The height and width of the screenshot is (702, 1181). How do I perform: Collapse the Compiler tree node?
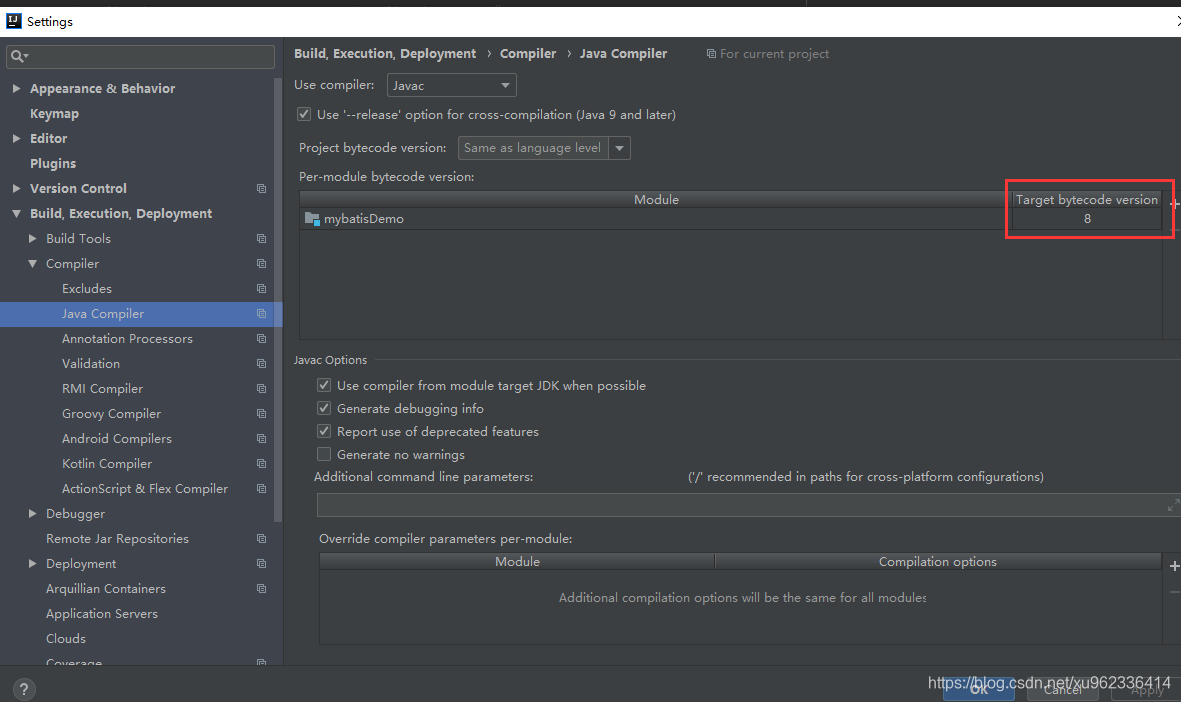[32, 264]
